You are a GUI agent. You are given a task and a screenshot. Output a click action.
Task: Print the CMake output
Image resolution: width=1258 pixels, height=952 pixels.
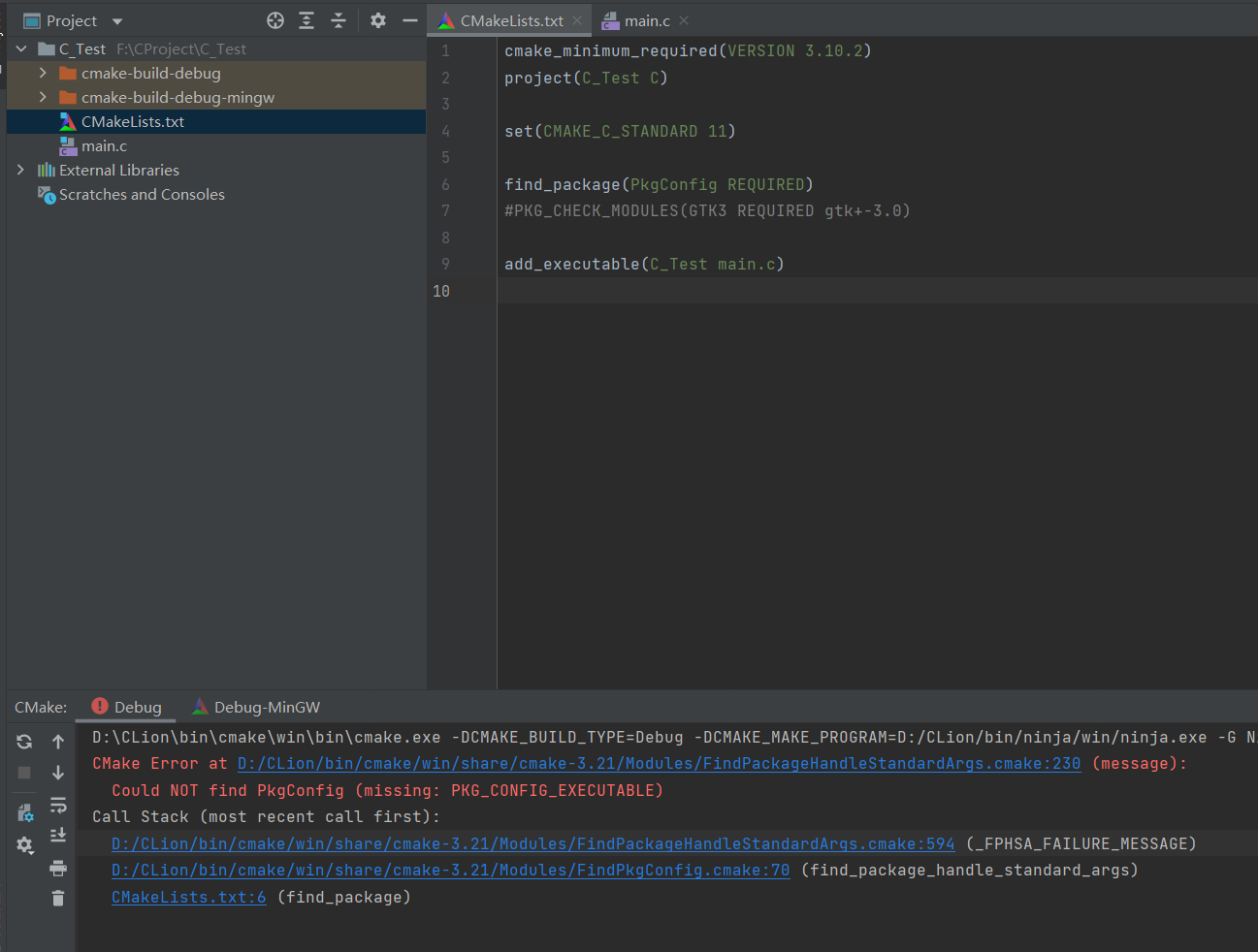tap(58, 868)
